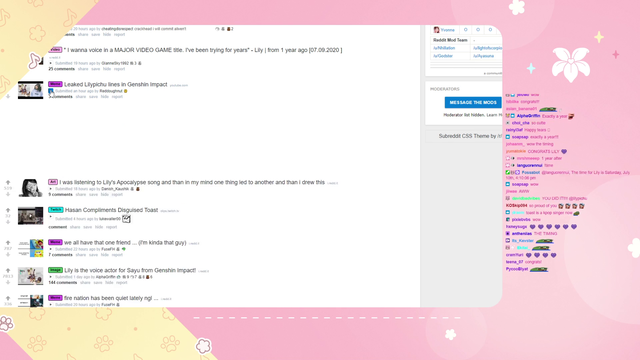Expand preview of 'I wanna voice' video post
The image size is (640, 360).
[x=51, y=63]
